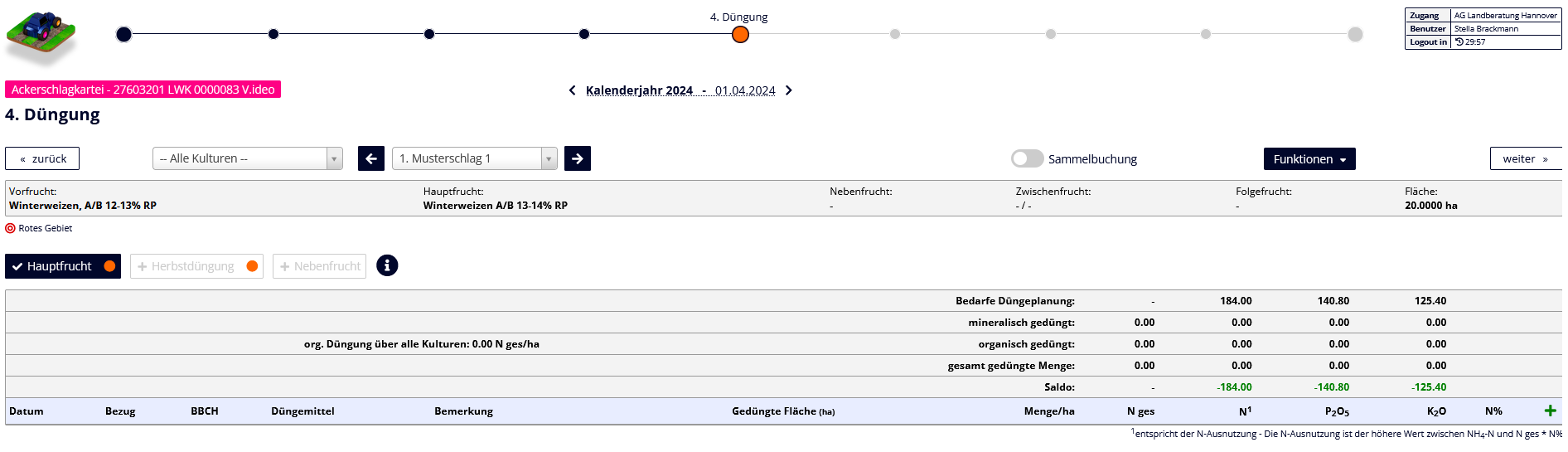Go to previous field with left arrow
The height and width of the screenshot is (452, 1568).
371,158
